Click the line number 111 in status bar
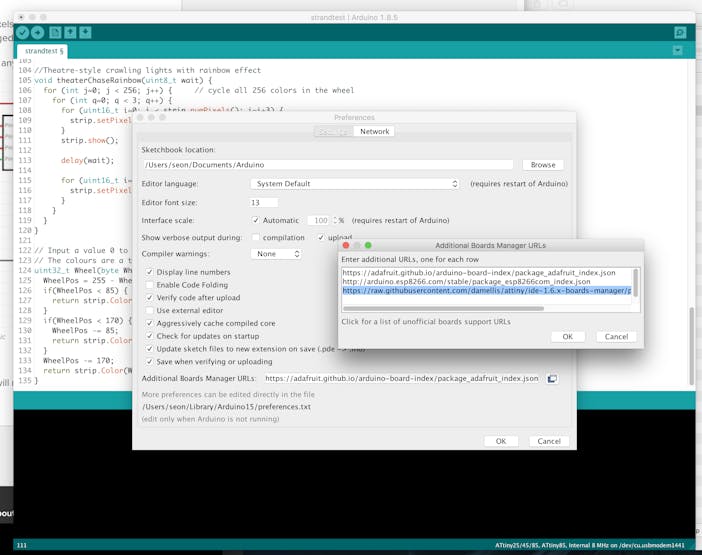702x555 pixels. point(21,545)
